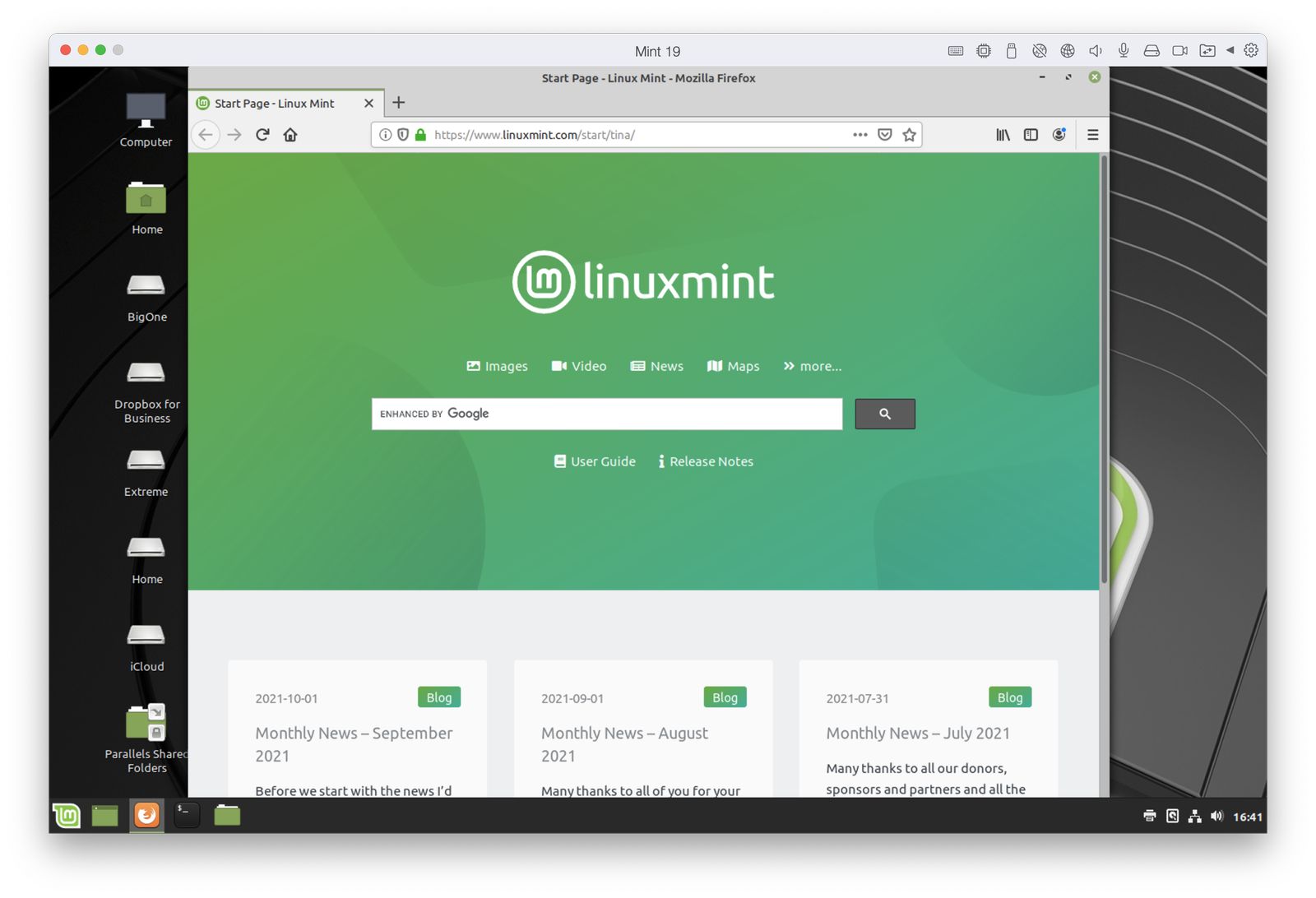Open Video search link
The height and width of the screenshot is (898, 1316).
click(x=579, y=366)
